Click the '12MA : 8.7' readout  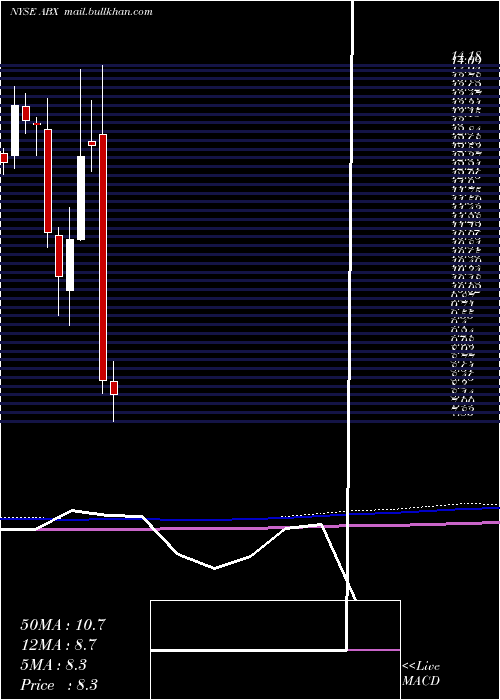(x=58, y=645)
